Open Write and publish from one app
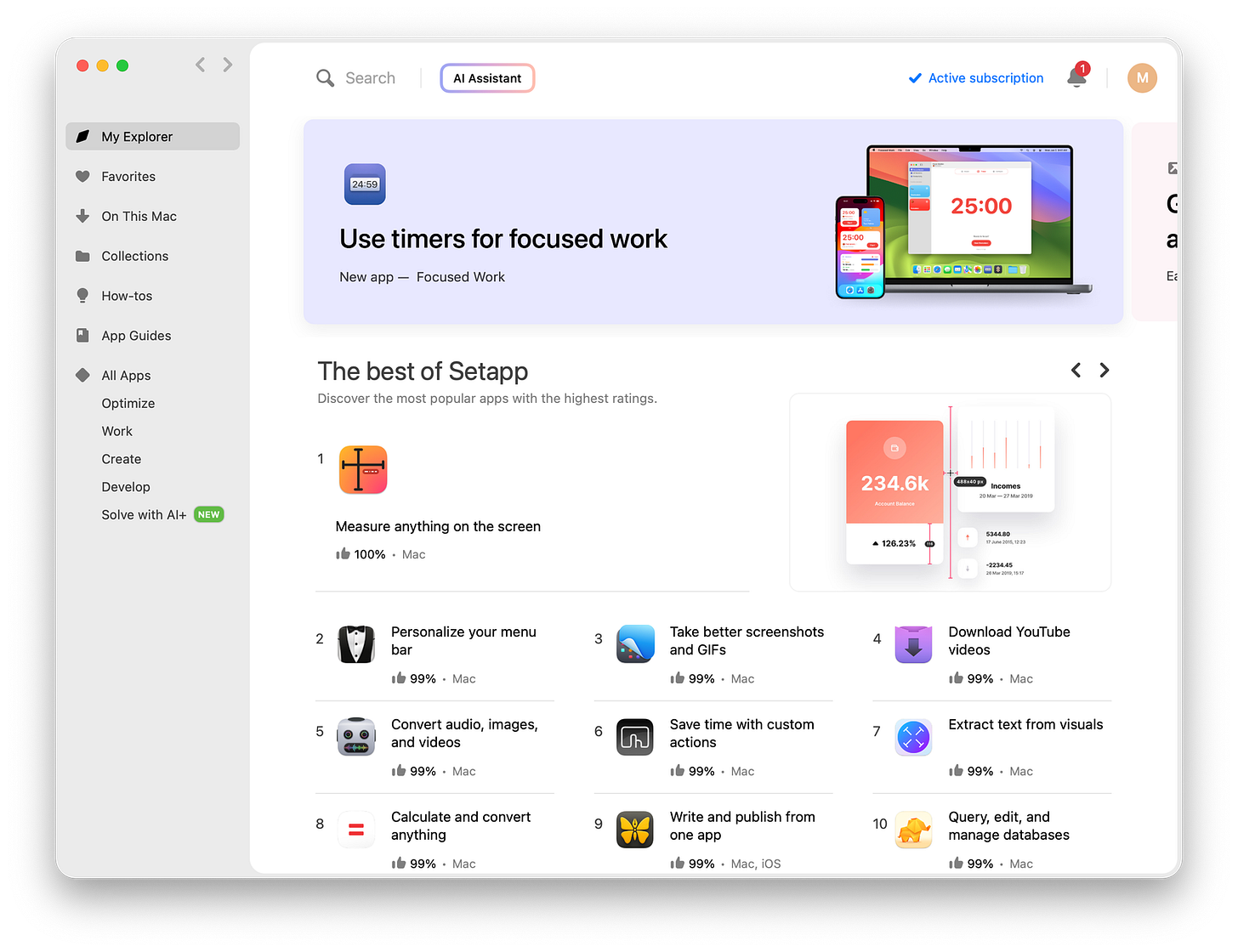The width and height of the screenshot is (1238, 952). click(x=742, y=826)
